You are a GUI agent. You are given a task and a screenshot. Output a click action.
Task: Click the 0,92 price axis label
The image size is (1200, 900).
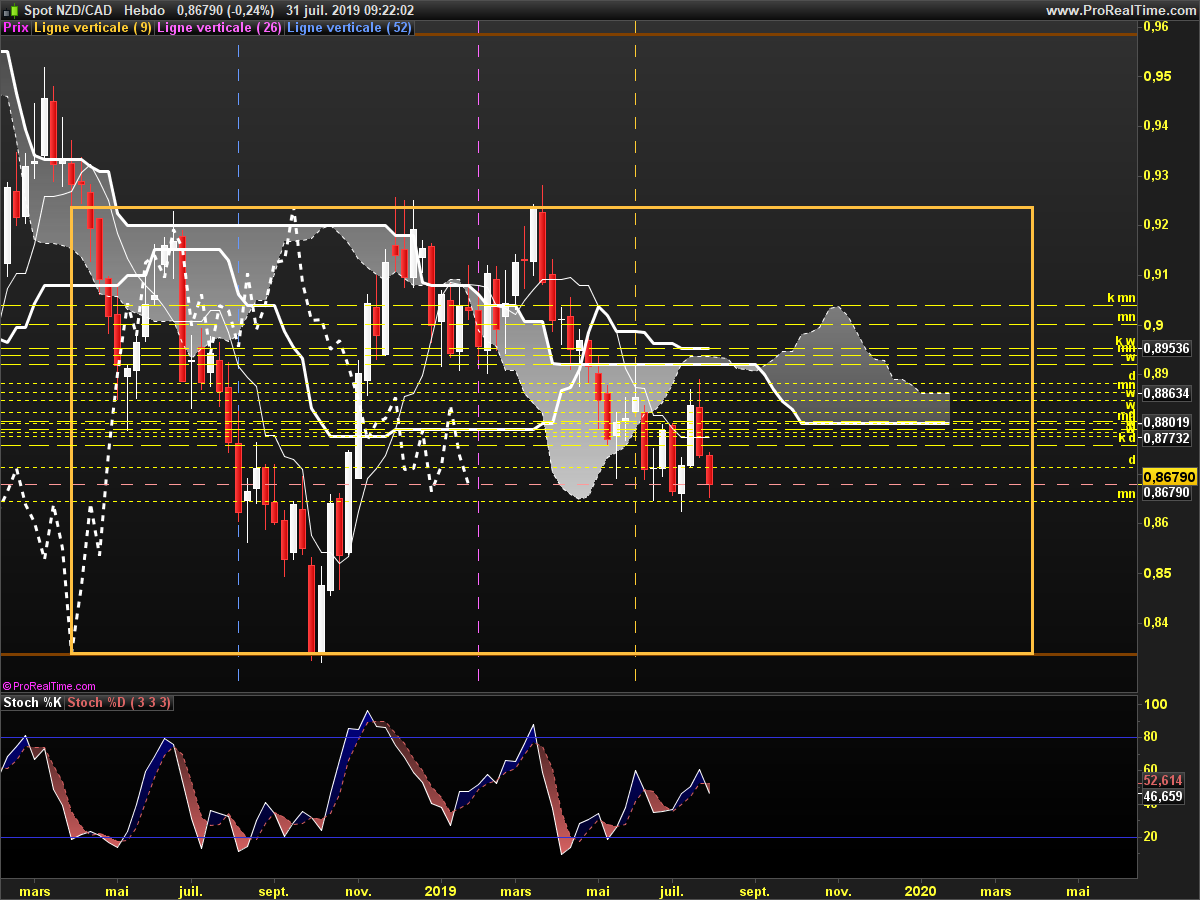point(1155,224)
